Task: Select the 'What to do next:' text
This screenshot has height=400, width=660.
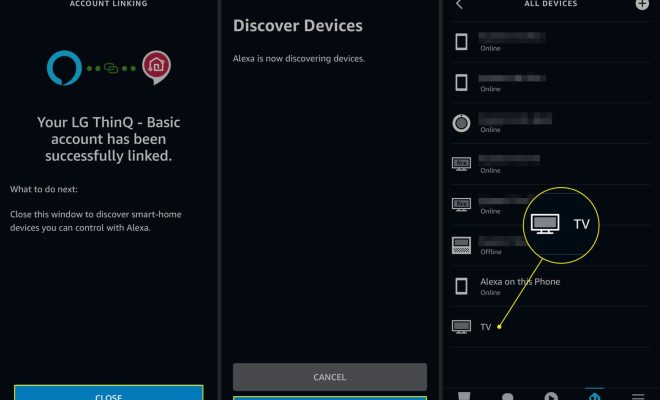Action: click(44, 189)
